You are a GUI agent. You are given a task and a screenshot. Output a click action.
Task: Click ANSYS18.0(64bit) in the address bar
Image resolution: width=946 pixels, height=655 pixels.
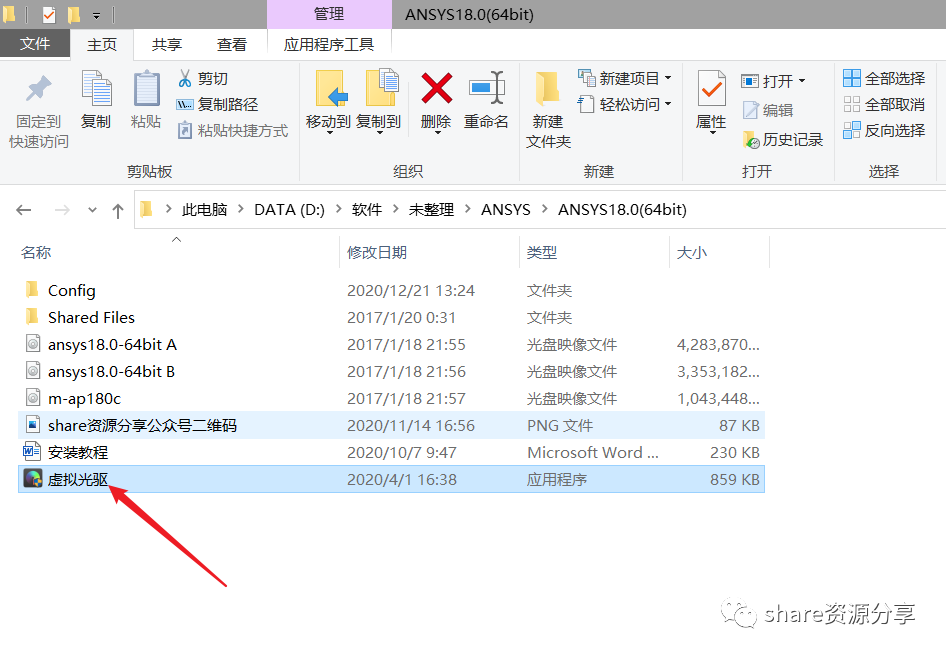(x=622, y=209)
